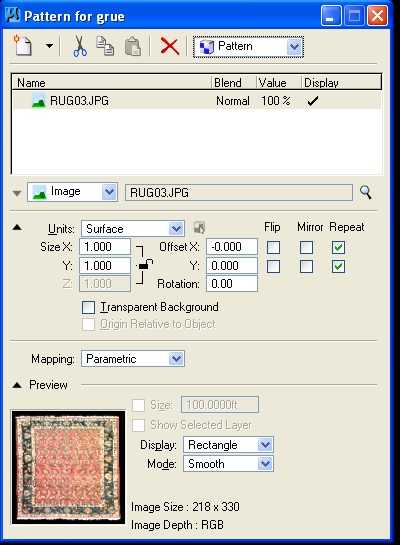Toggle the Size X/Y aspect lock icon
Image resolution: width=400 pixels, height=545 pixels.
point(144,265)
